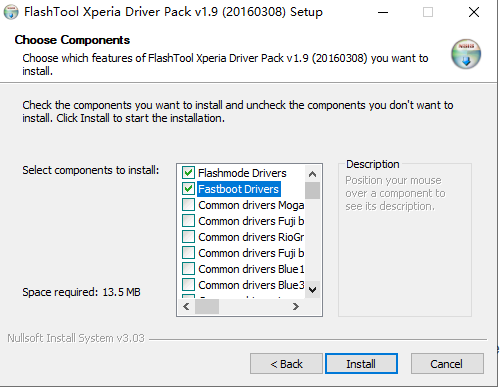Image resolution: width=504 pixels, height=390 pixels.
Task: Cancel the driver pack setup
Action: click(x=447, y=364)
